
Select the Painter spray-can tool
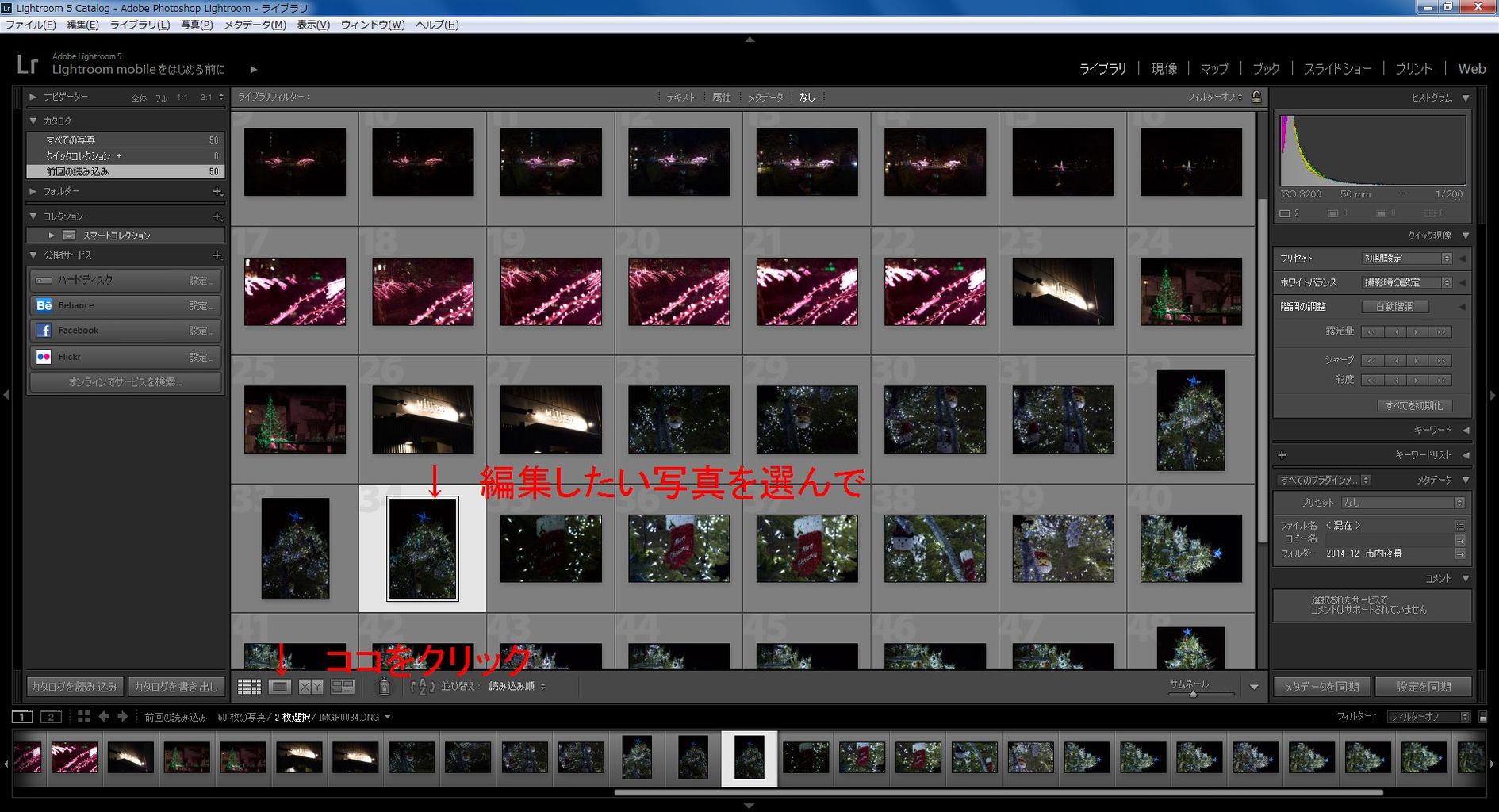click(383, 687)
